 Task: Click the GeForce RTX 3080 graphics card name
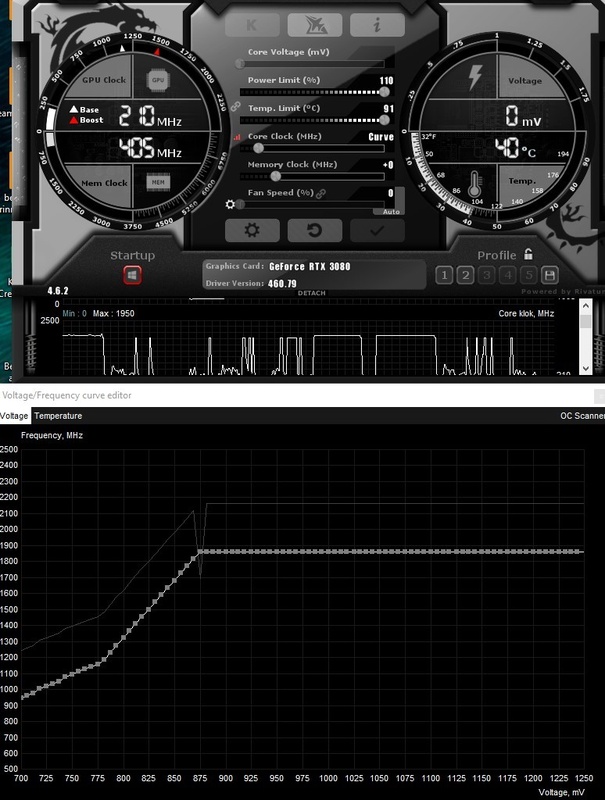[310, 266]
